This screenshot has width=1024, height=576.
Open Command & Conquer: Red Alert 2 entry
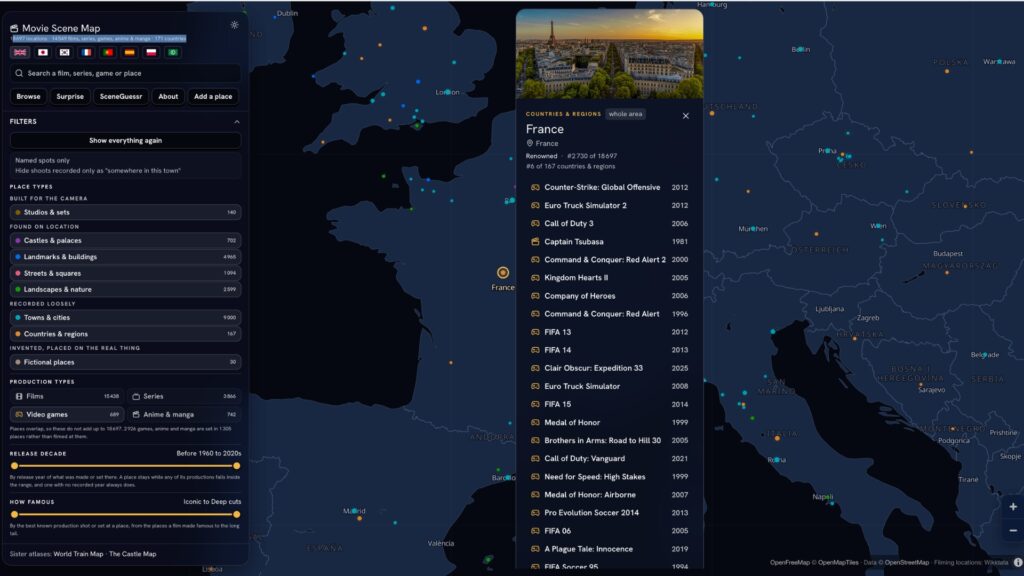click(609, 259)
